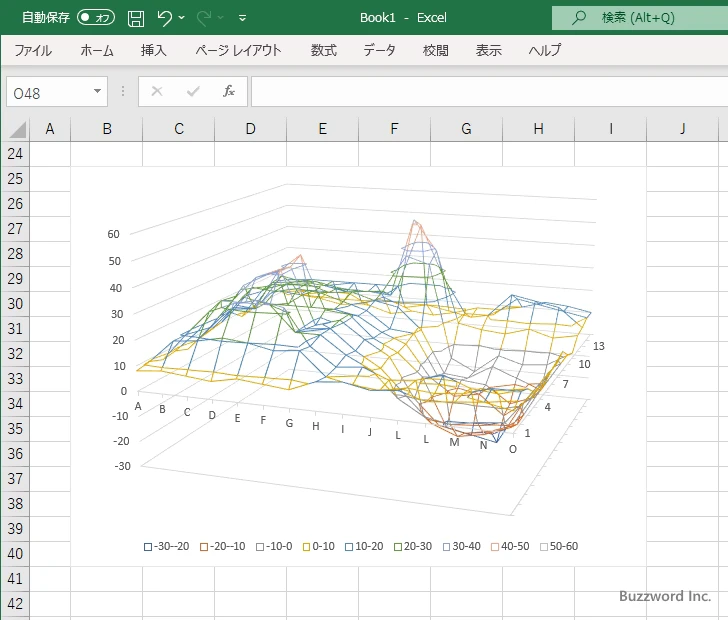Click the 検索 (Alt+Q) search box
The width and height of the screenshot is (728, 620).
(x=640, y=18)
